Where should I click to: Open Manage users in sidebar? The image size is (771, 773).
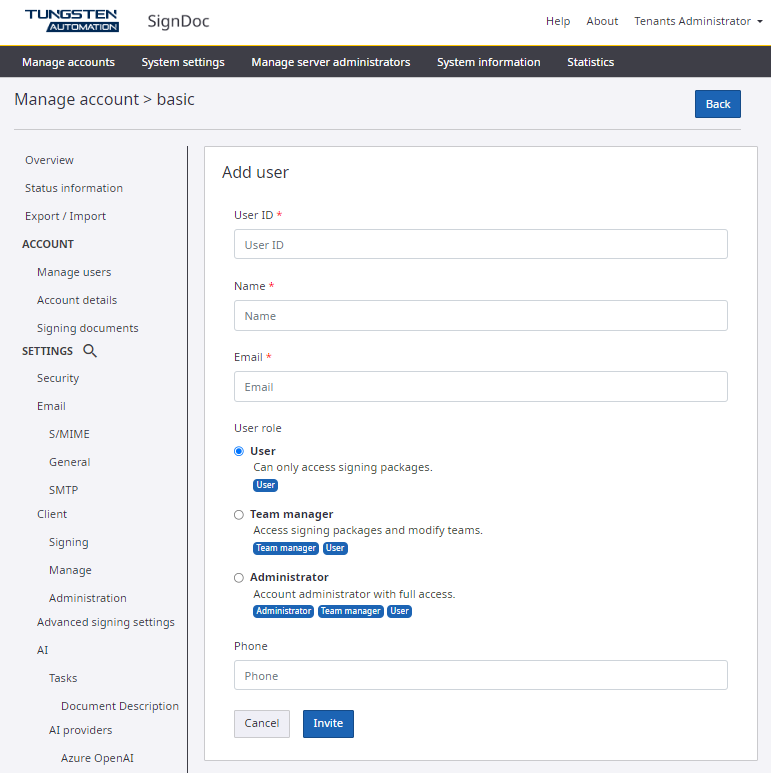point(74,272)
